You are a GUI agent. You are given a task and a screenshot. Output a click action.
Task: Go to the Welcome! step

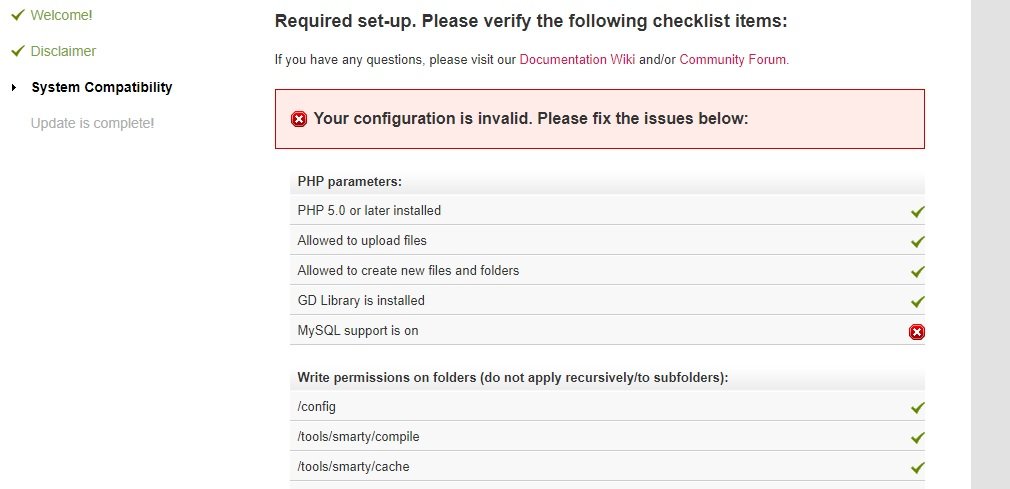[62, 15]
